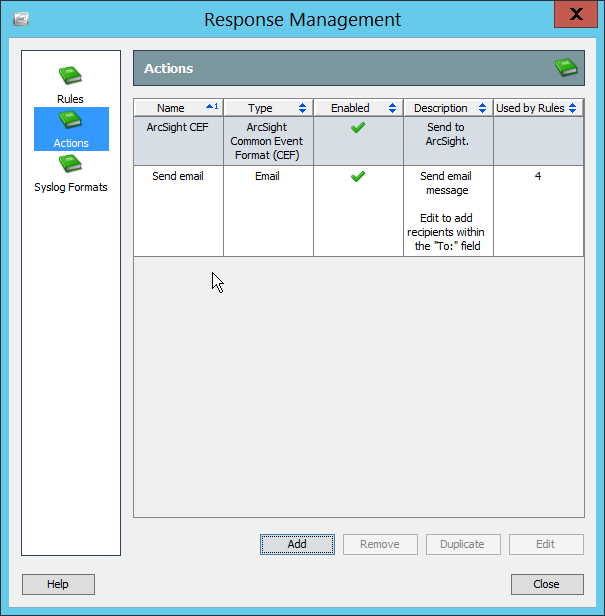Sort by the Type column header

point(267,108)
